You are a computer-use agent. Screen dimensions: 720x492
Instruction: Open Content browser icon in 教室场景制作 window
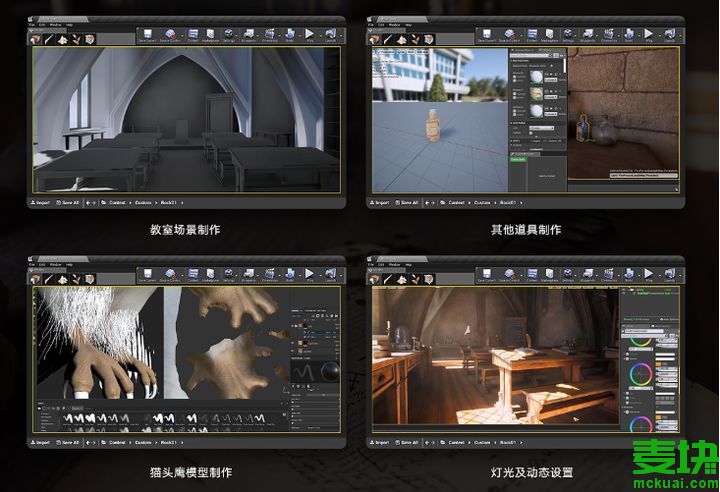point(193,35)
